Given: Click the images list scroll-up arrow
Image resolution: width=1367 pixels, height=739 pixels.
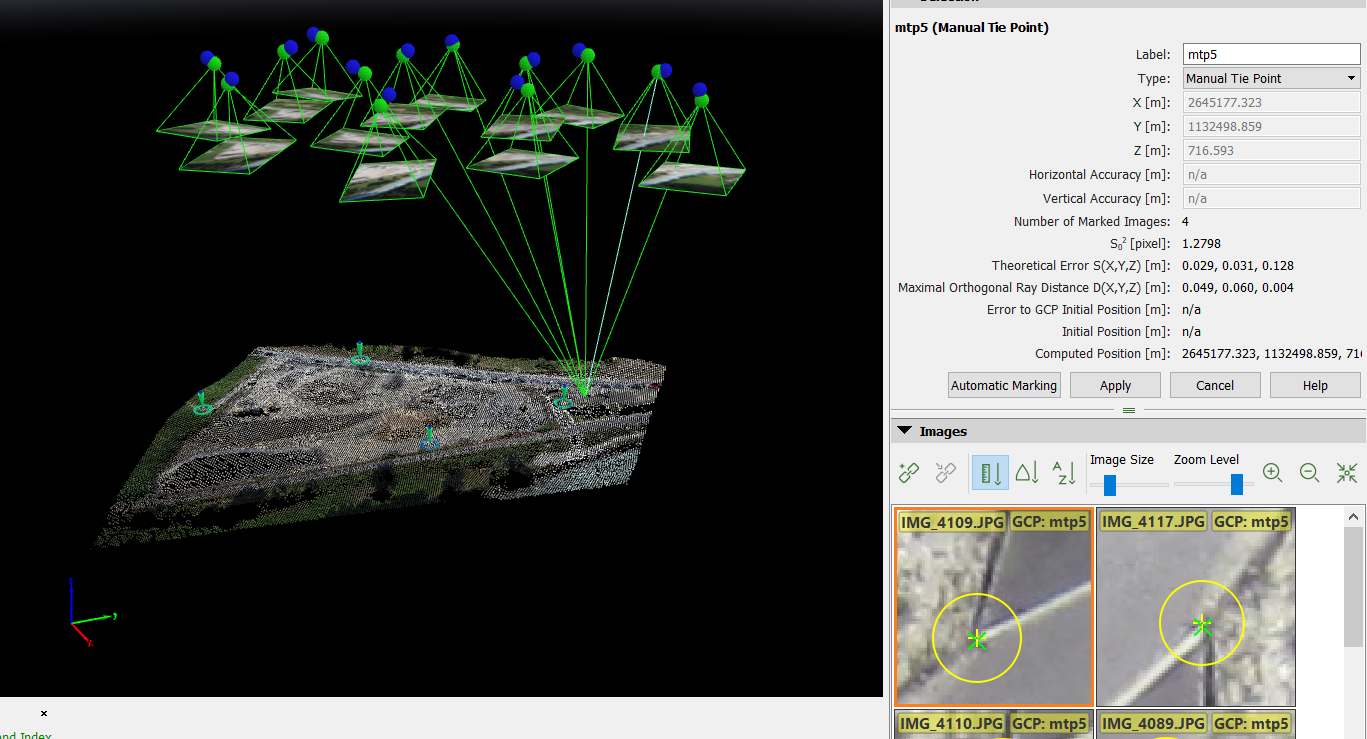Looking at the screenshot, I should point(1354,517).
